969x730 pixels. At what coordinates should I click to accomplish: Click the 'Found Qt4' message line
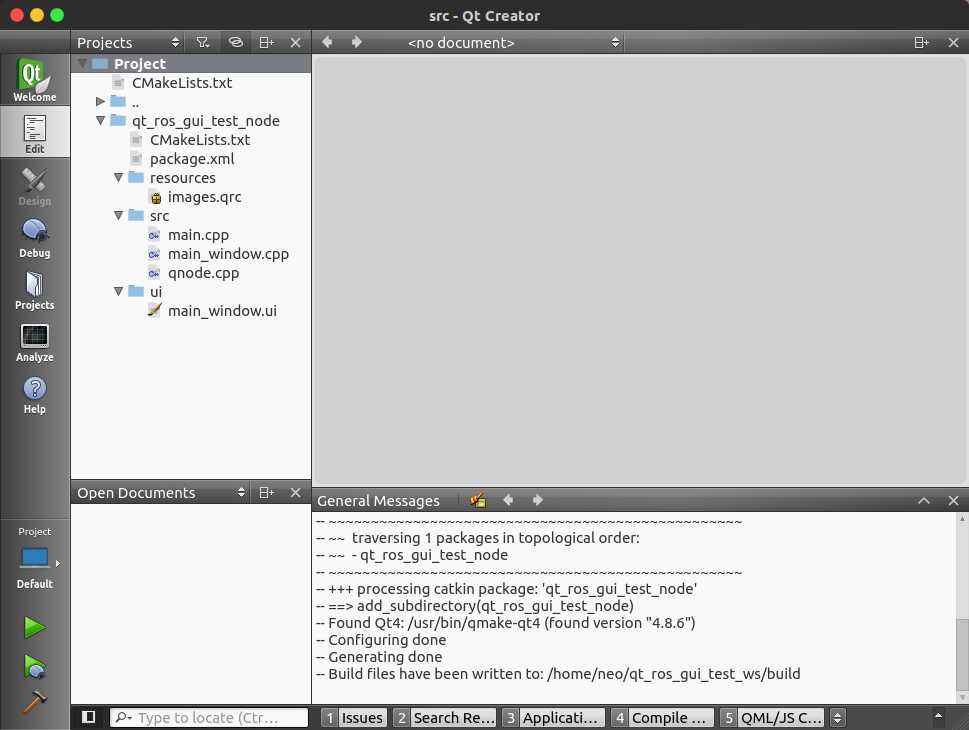(x=506, y=622)
